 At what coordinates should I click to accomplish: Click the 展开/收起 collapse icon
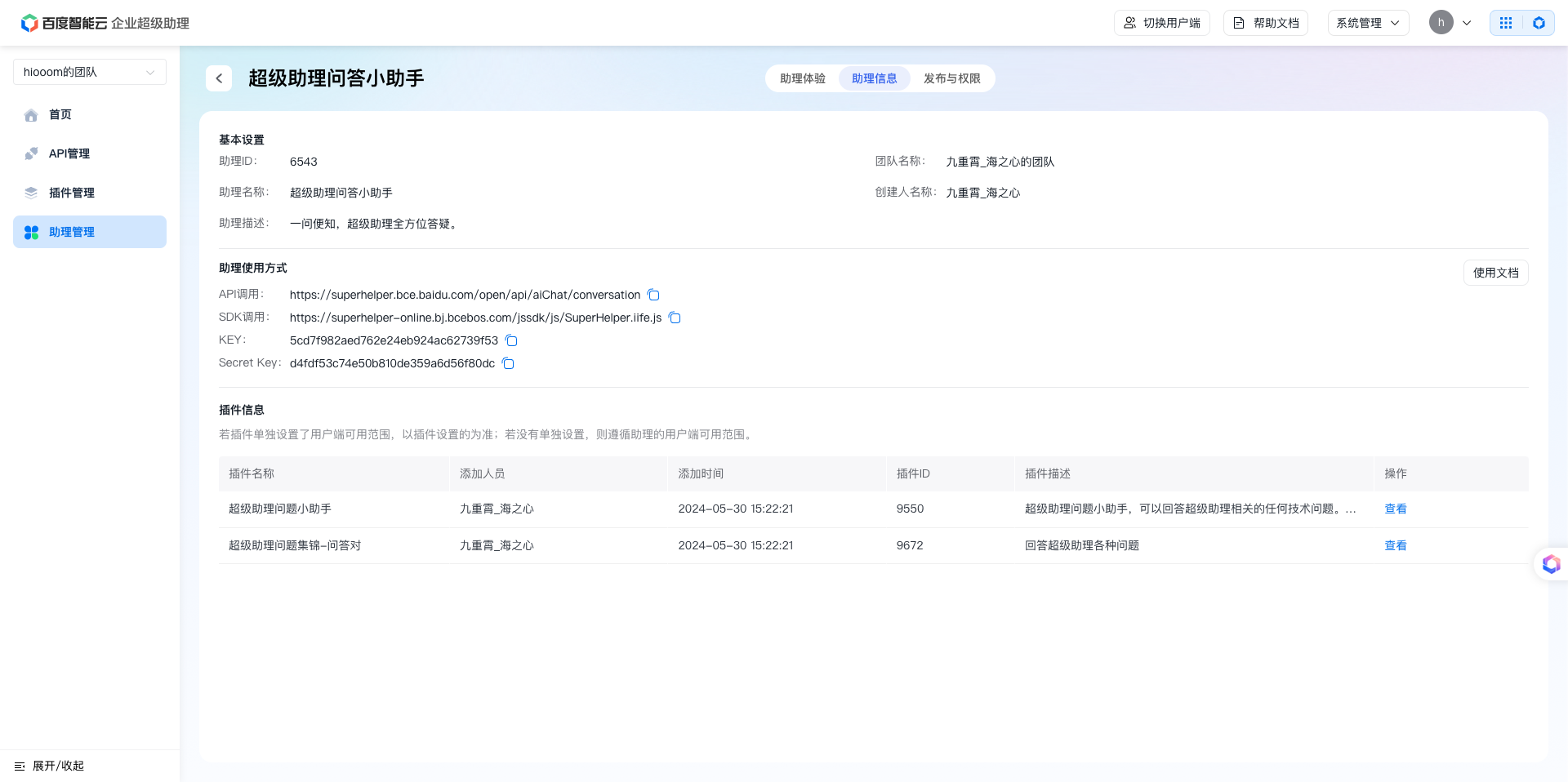click(x=20, y=766)
